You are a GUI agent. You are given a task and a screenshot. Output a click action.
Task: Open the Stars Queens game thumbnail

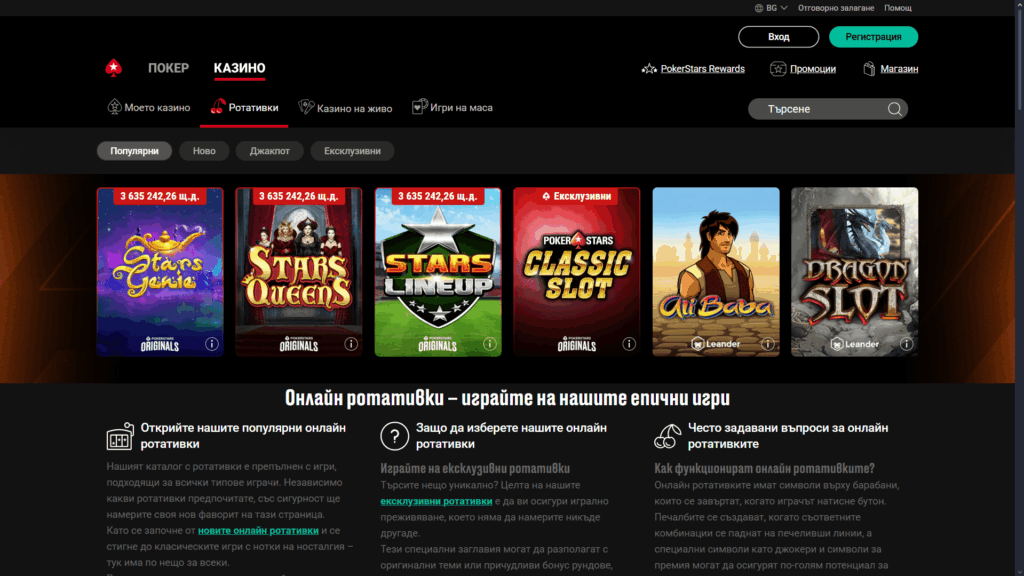298,270
